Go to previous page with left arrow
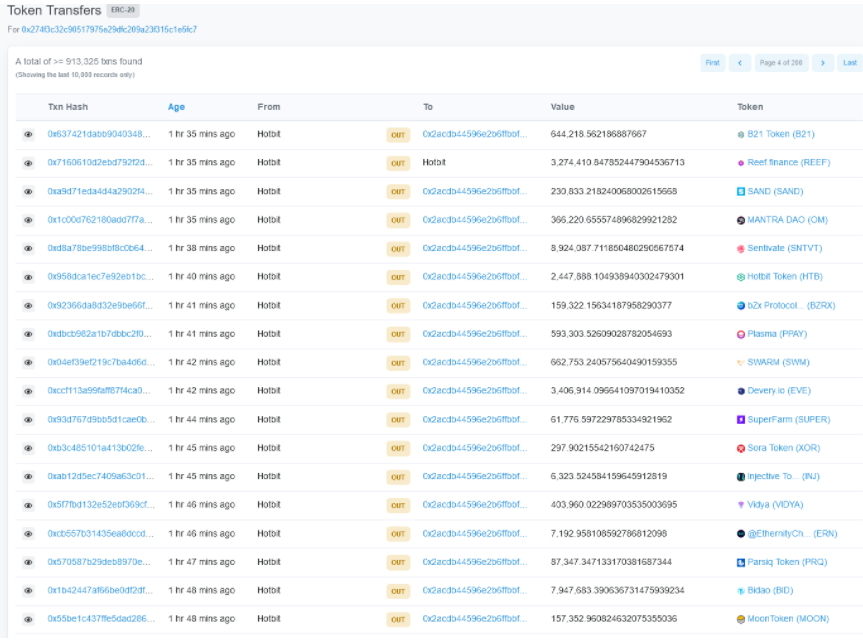 [740, 63]
